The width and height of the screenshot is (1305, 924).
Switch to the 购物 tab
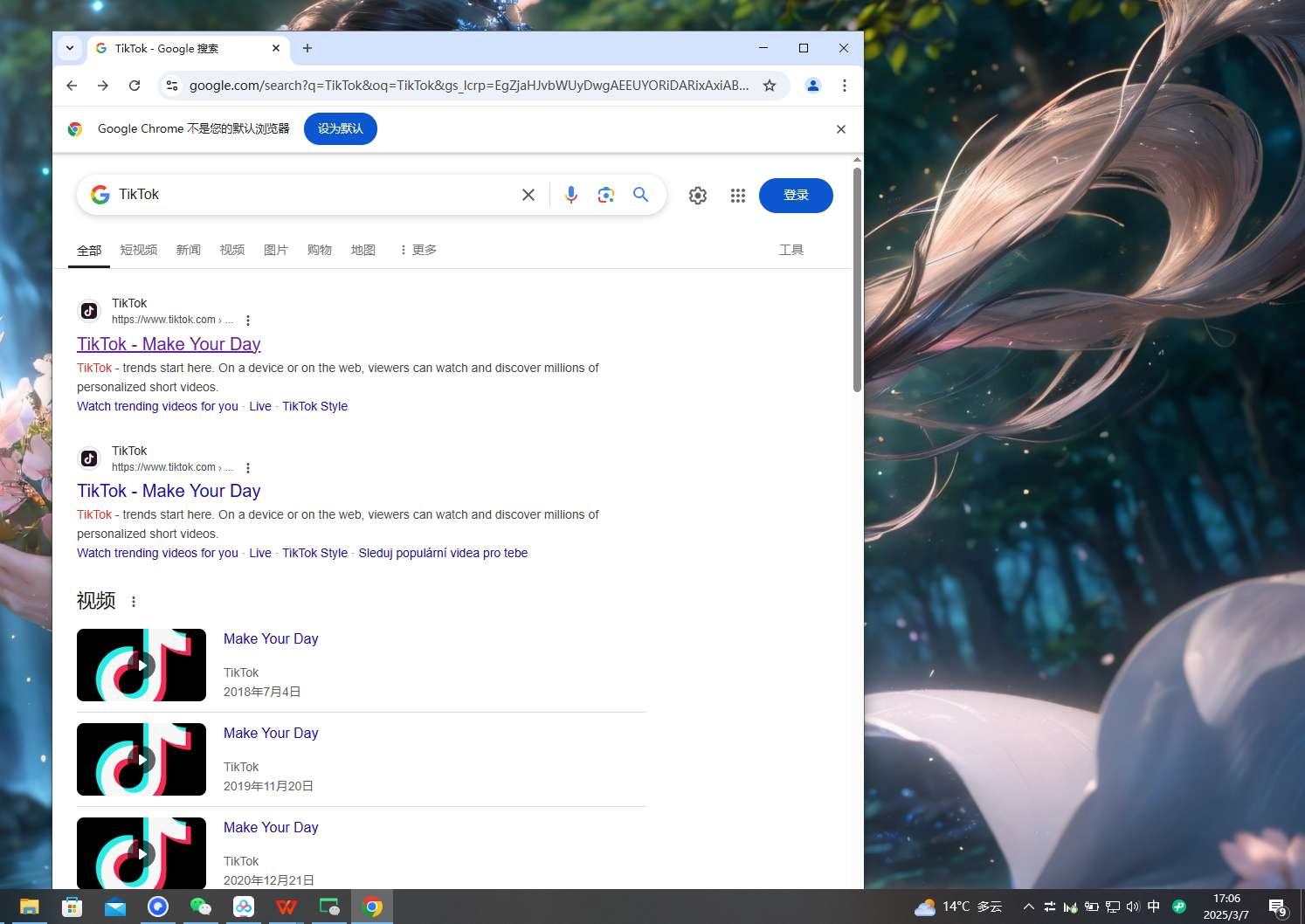tap(320, 250)
